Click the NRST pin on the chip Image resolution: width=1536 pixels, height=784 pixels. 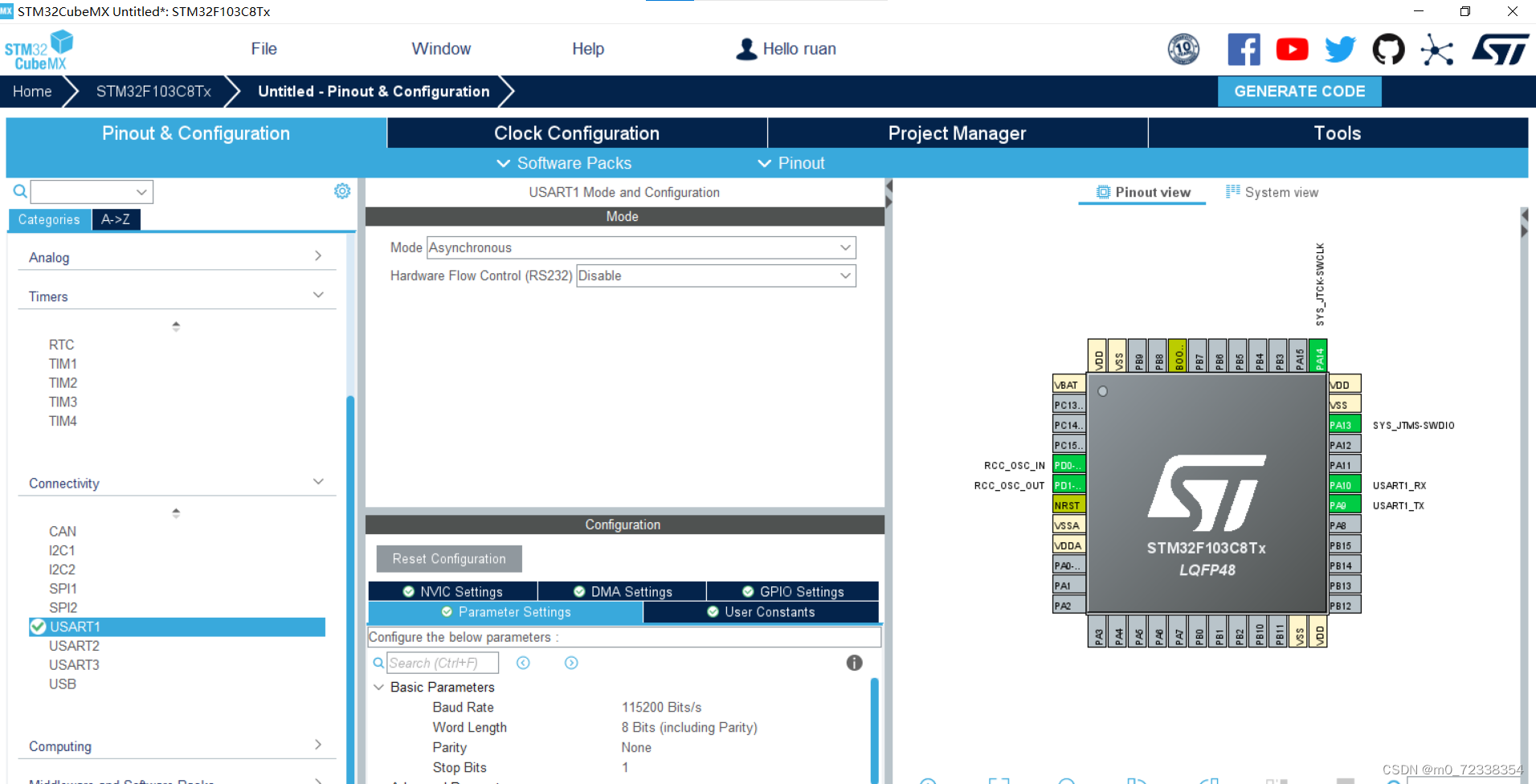(1069, 505)
